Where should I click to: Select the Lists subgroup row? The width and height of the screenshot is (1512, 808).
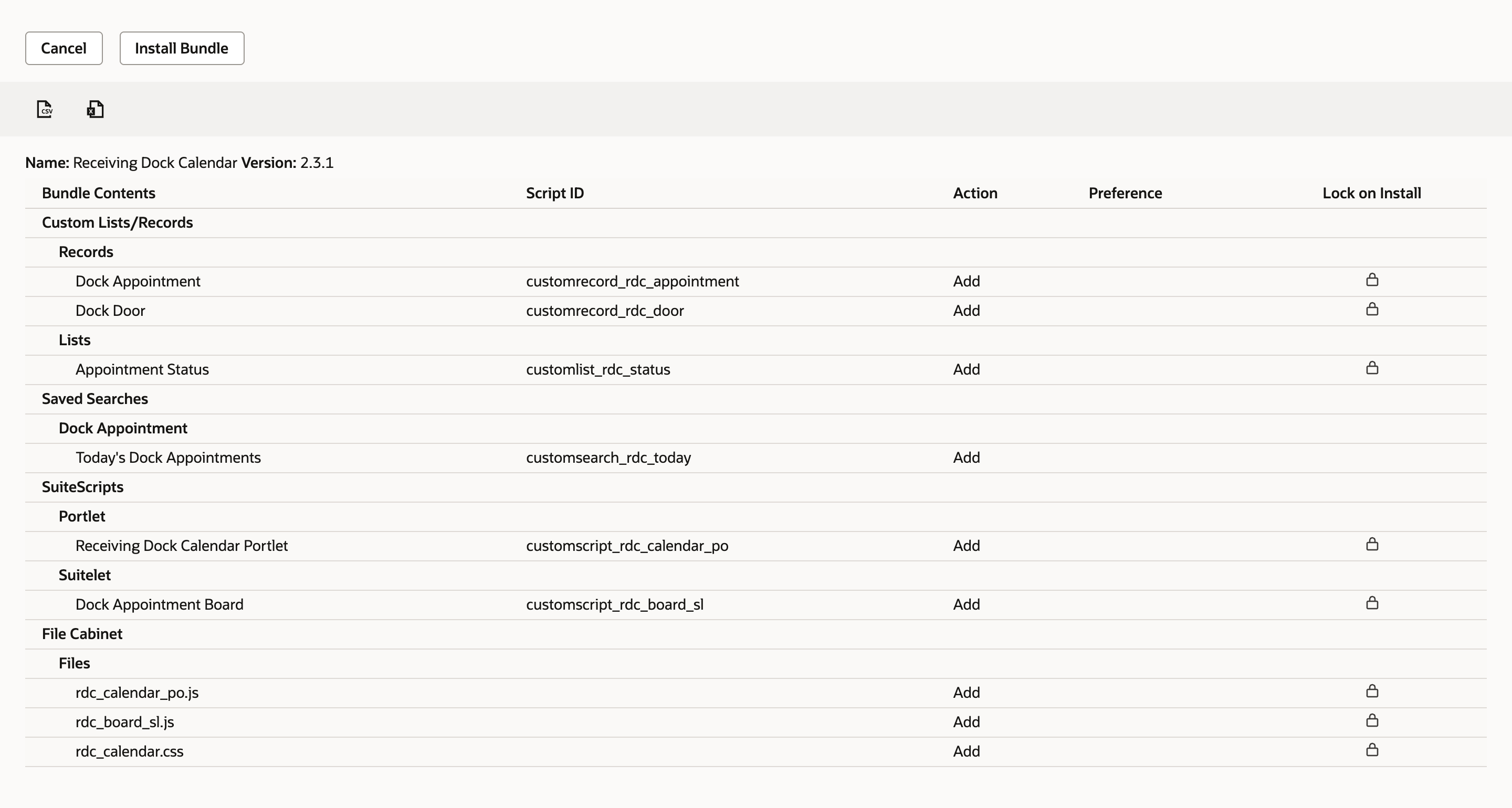click(x=756, y=341)
